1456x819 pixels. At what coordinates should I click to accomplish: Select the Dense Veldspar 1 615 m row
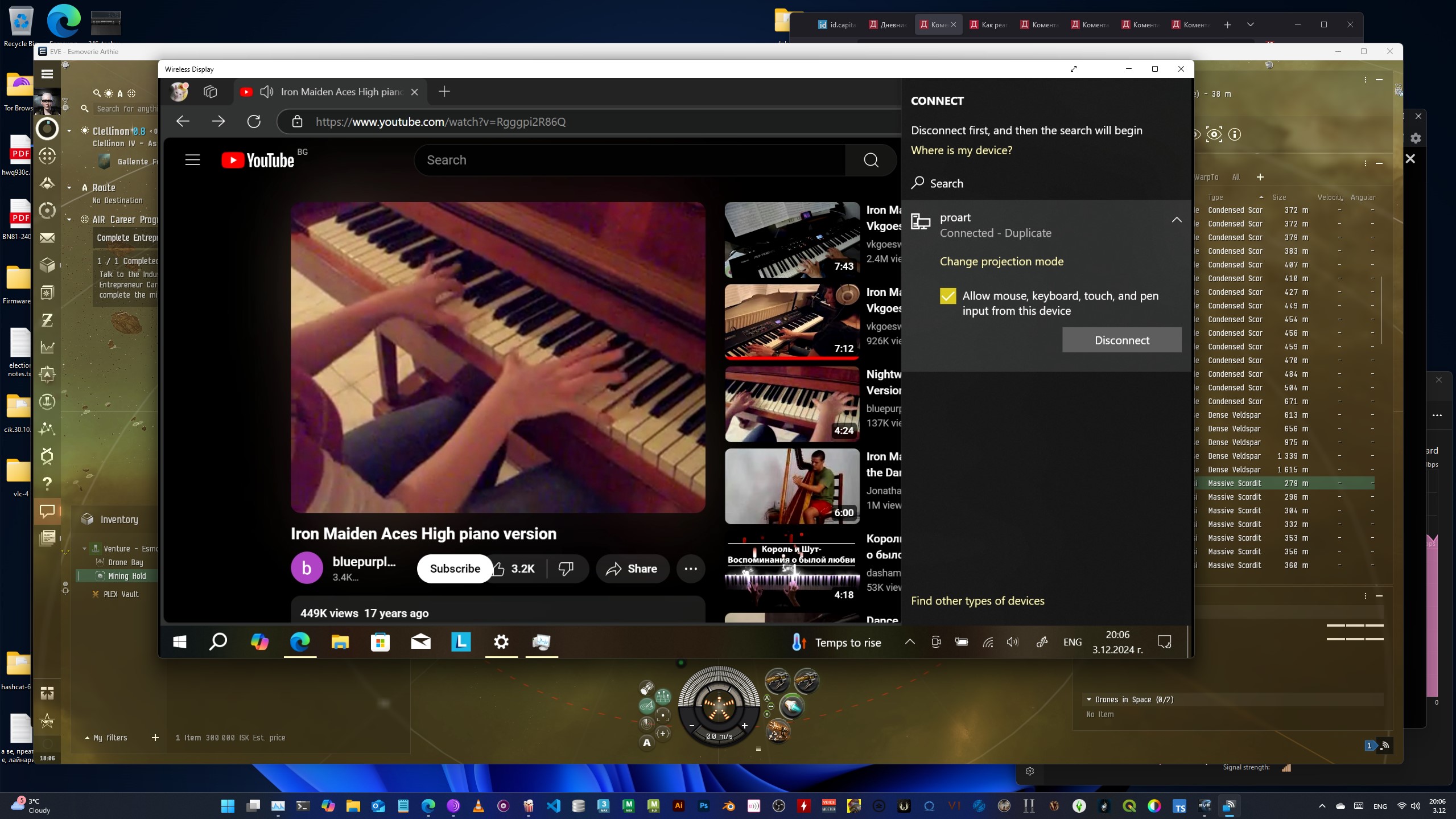[x=1284, y=470]
